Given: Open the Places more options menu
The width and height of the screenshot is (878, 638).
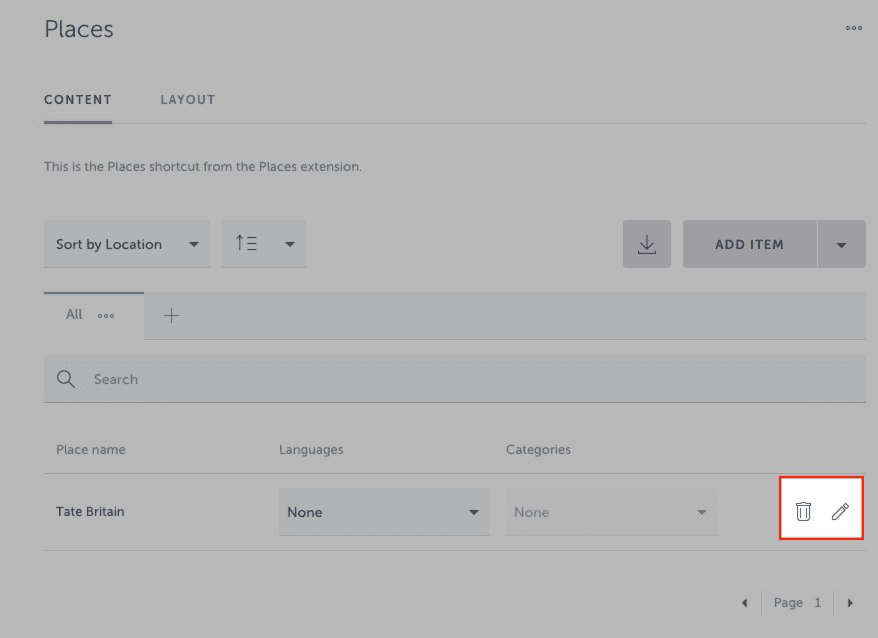Looking at the screenshot, I should [x=853, y=28].
